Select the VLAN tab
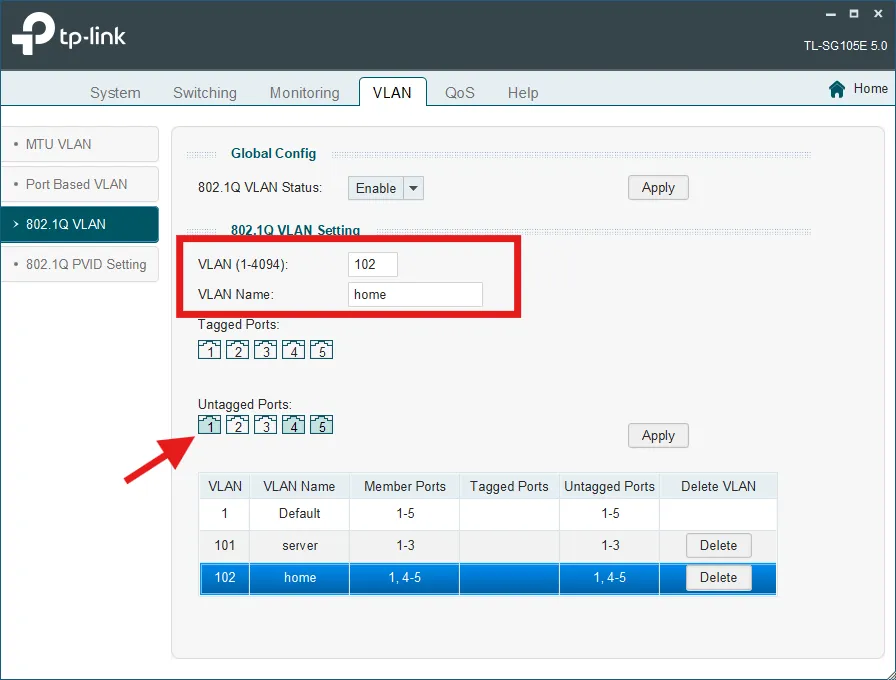The height and width of the screenshot is (680, 896). 393,93
